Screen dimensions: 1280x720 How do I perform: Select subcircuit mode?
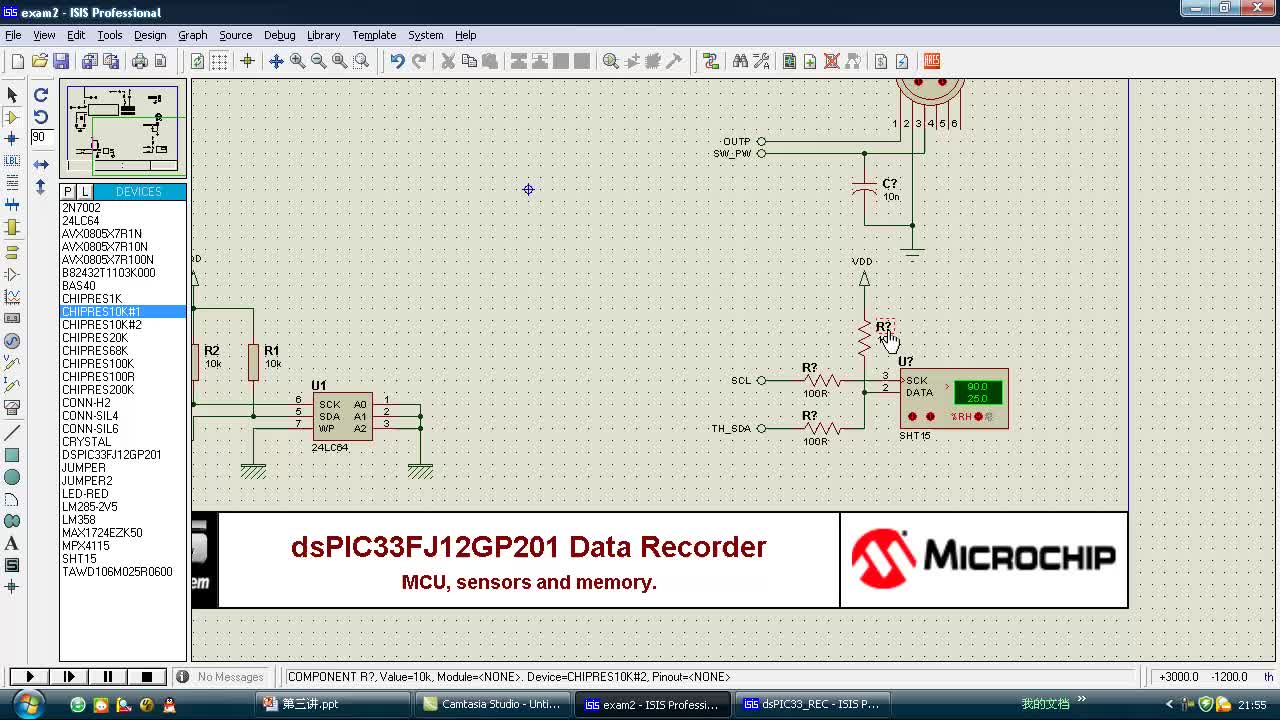point(12,227)
